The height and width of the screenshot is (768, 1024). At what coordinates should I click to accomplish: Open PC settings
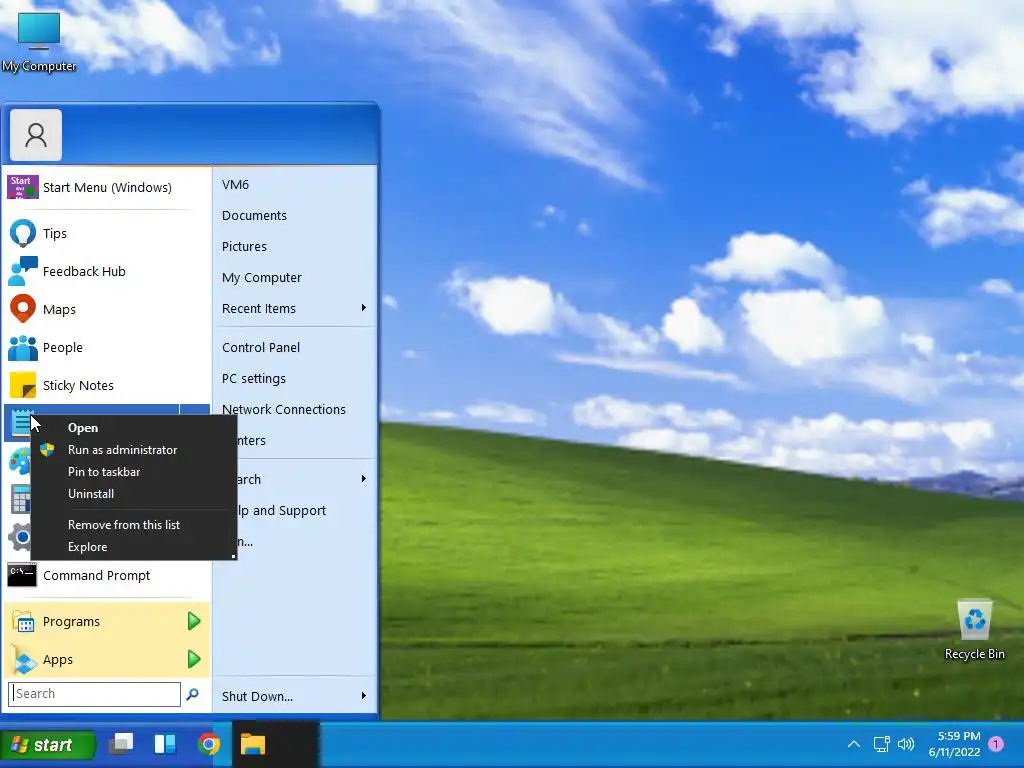295,379
